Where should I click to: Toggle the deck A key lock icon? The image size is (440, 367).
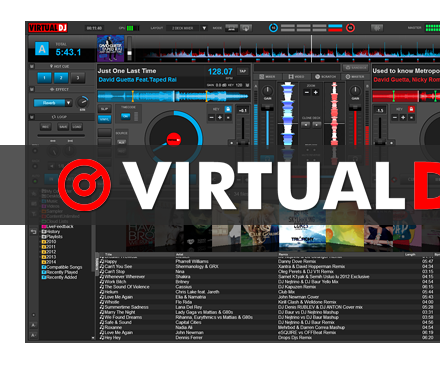point(228,109)
